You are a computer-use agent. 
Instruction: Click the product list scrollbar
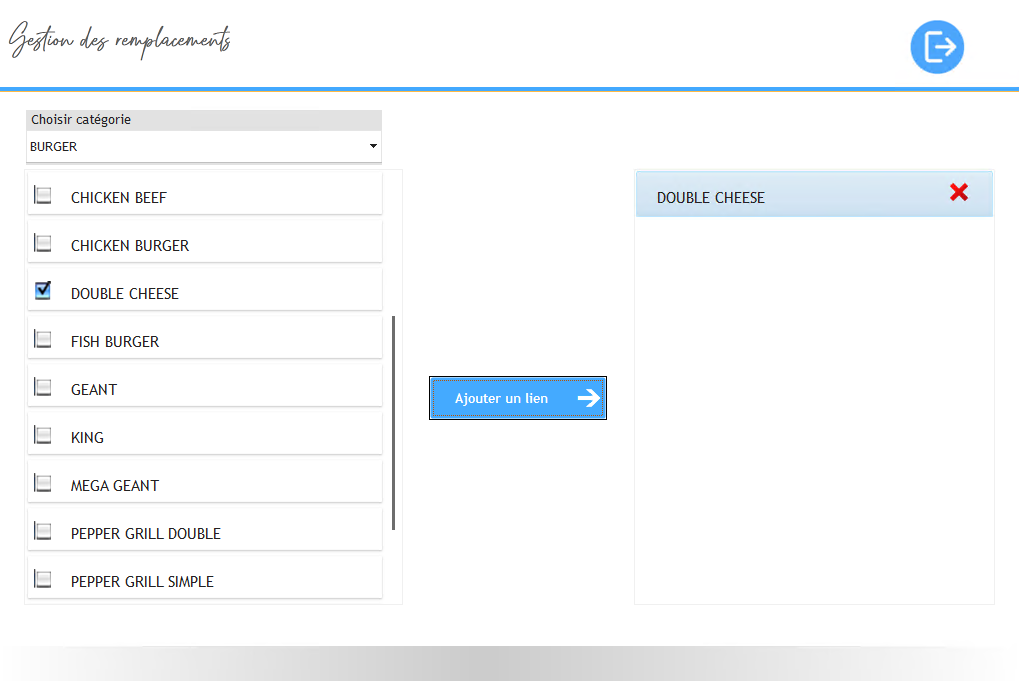394,422
